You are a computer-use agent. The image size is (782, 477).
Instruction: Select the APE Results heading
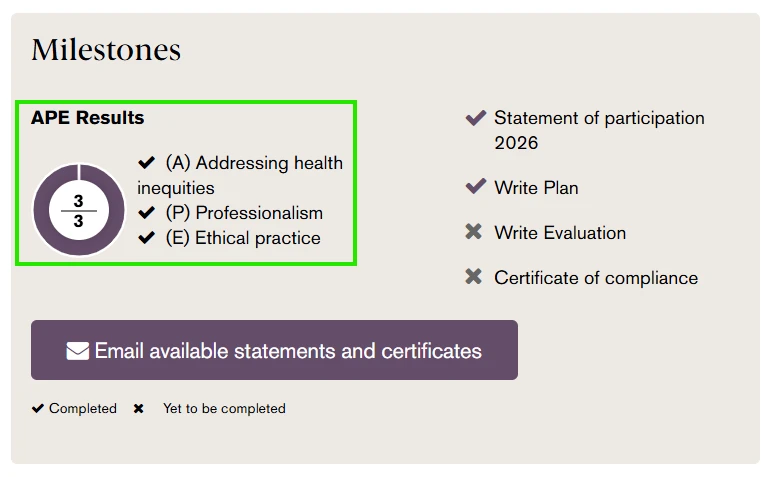pos(87,117)
